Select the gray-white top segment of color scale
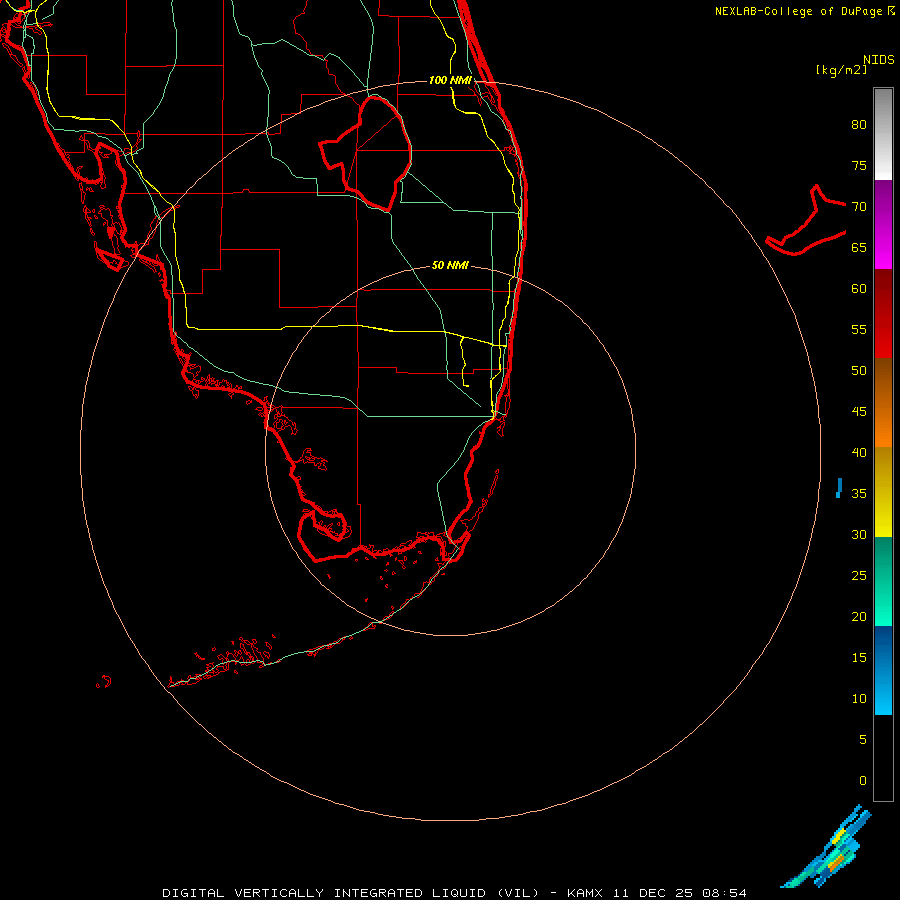The height and width of the screenshot is (900, 900). click(x=883, y=134)
